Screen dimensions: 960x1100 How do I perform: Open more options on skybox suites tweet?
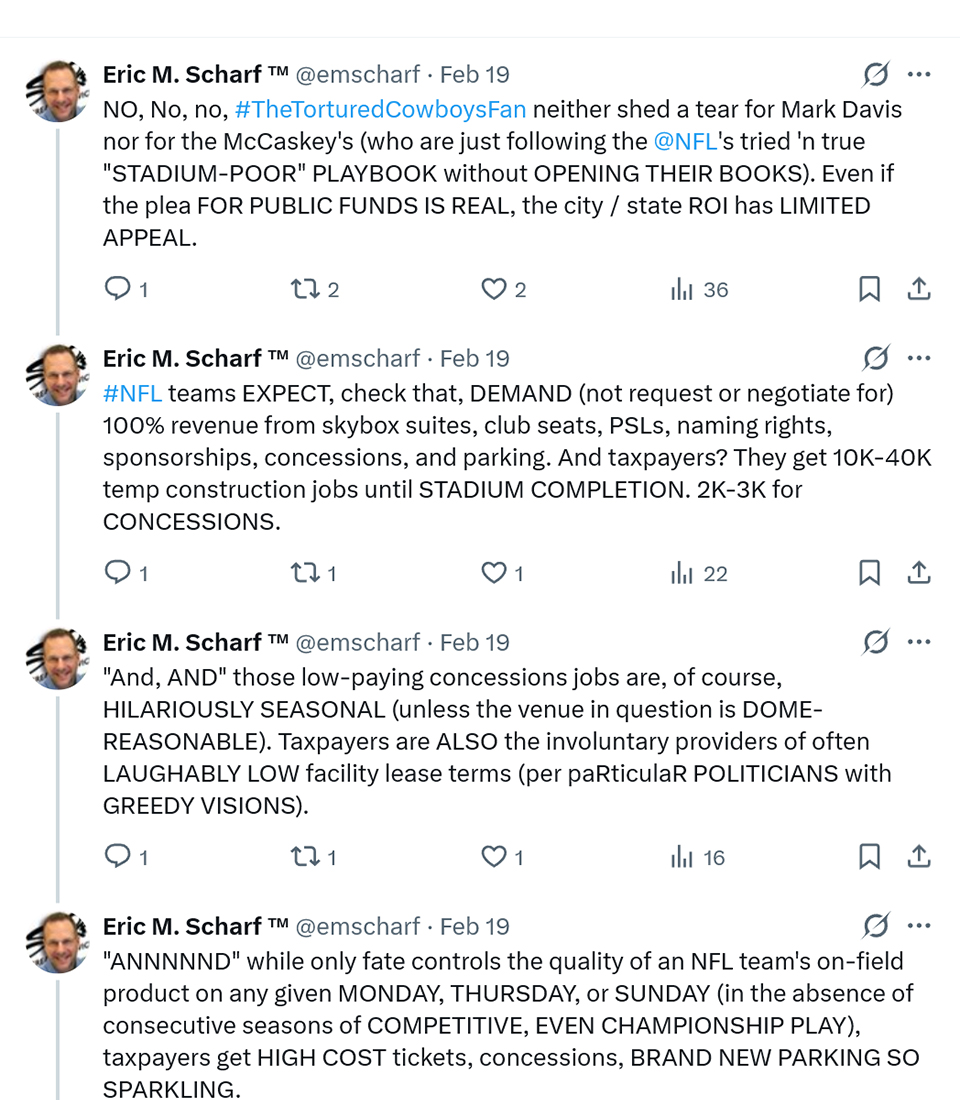(x=919, y=358)
